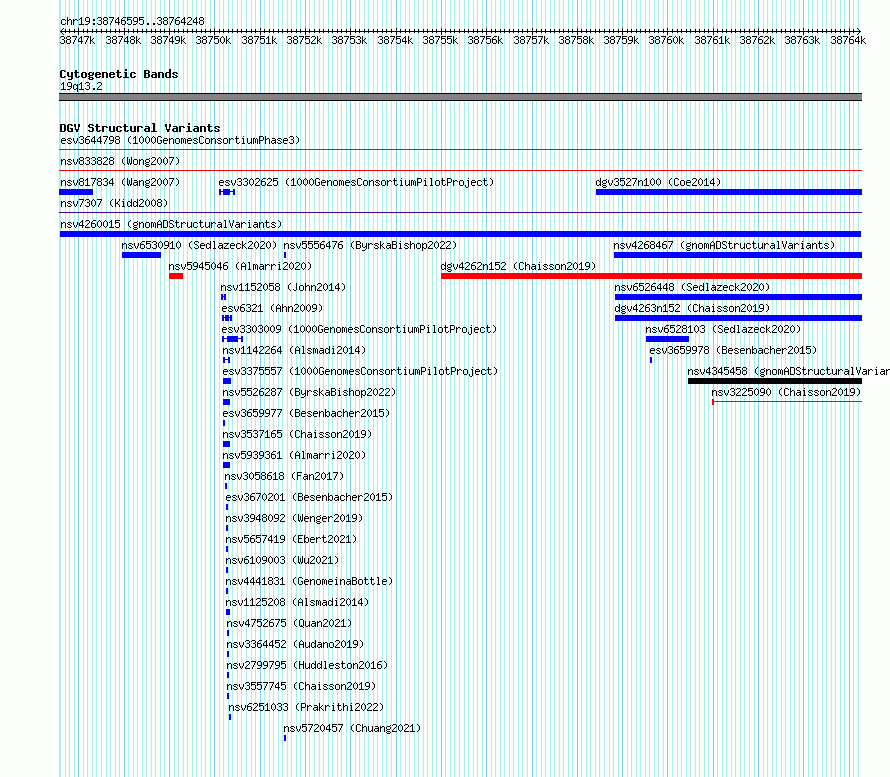Click nsv3364452 (Audano2019) label
890x777 pixels.
click(x=295, y=644)
